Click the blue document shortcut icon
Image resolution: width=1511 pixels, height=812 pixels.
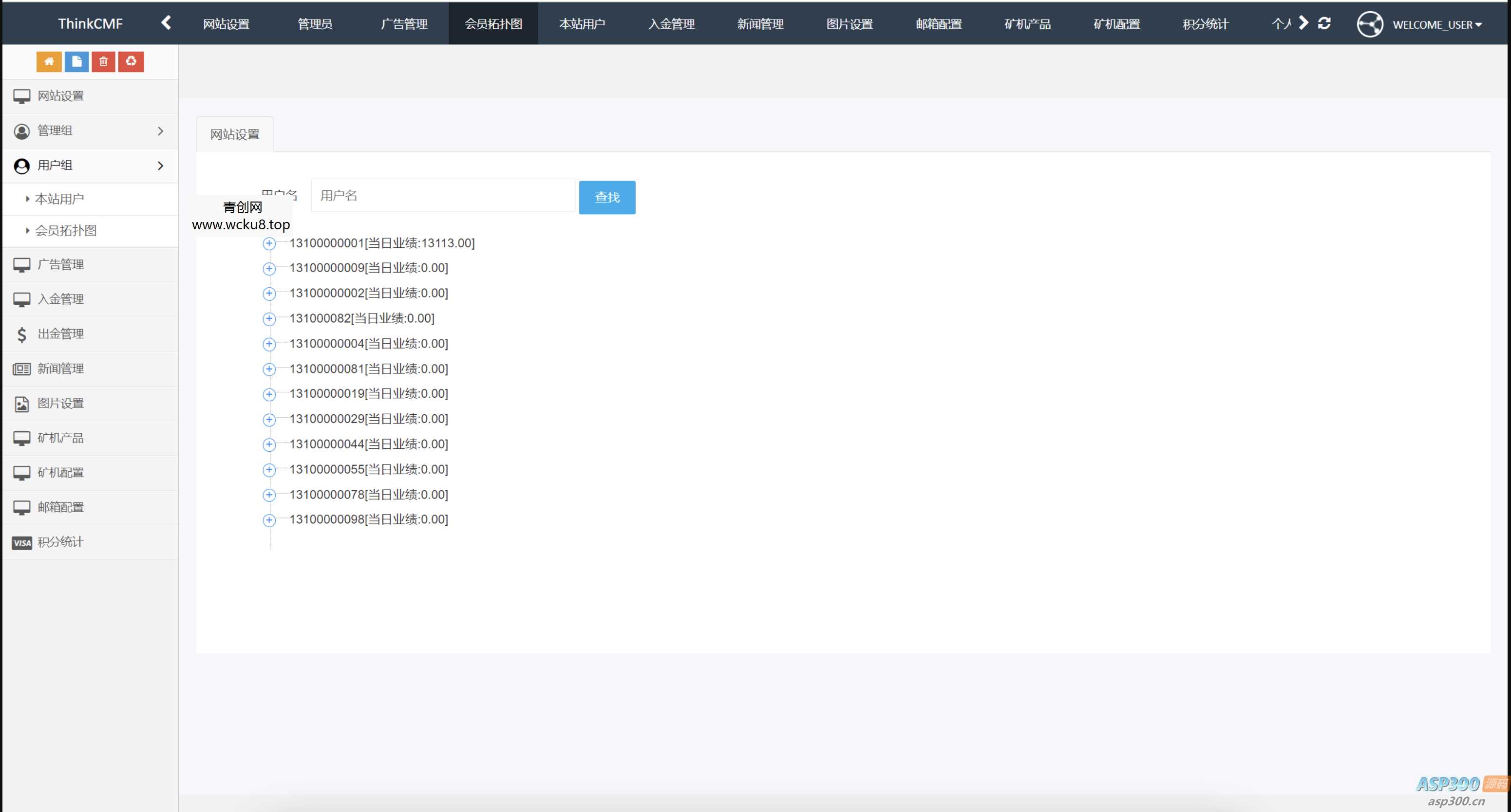[76, 61]
